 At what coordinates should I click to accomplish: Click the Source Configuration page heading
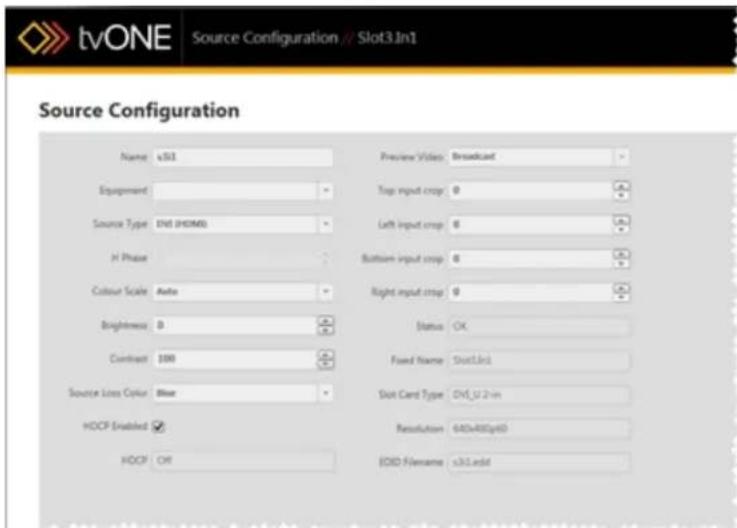tap(139, 111)
